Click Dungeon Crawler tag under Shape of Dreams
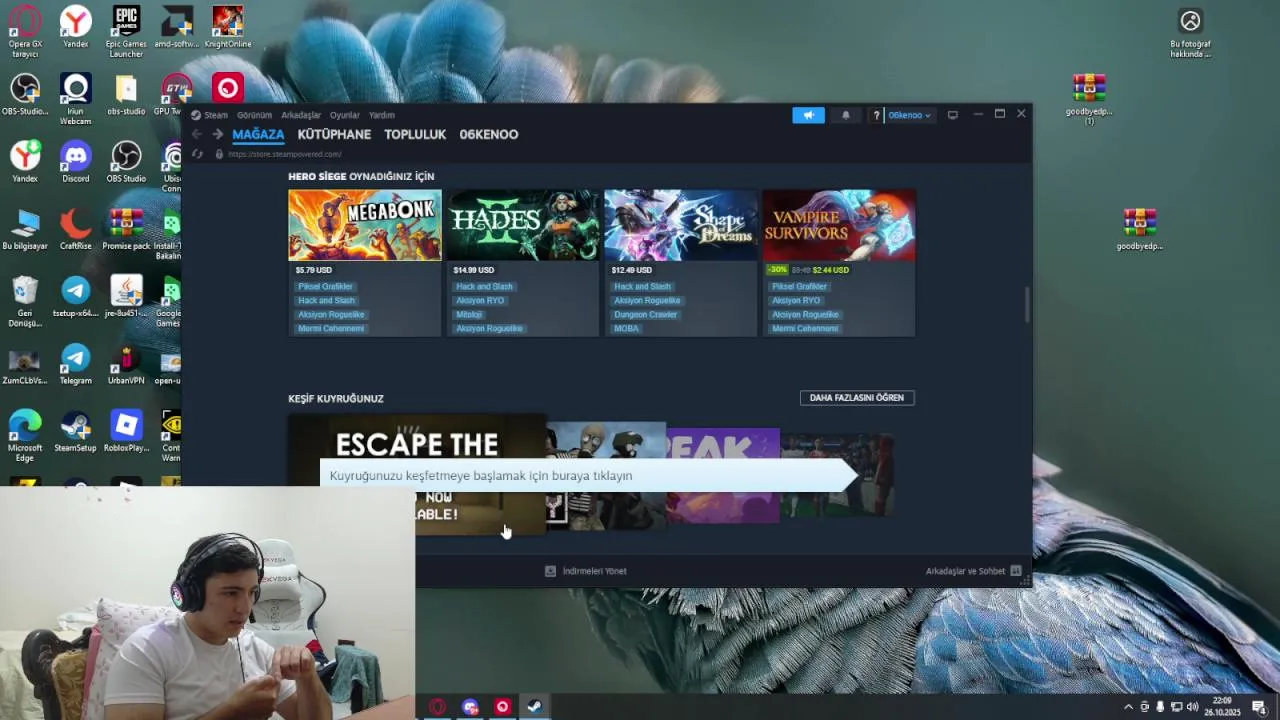Screen dimensions: 1280x720 pos(645,314)
